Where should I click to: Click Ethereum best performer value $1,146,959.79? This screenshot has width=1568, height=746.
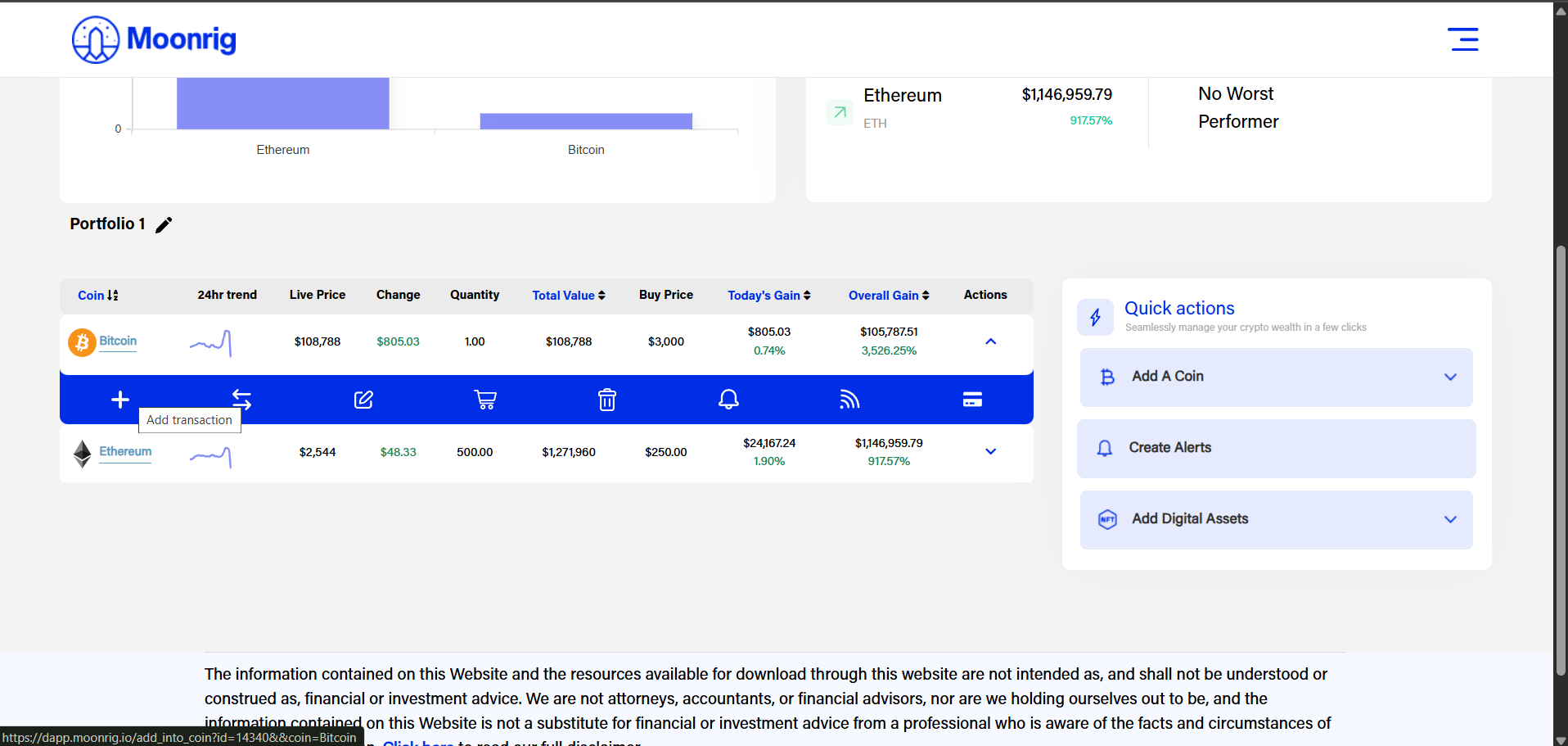click(x=1067, y=95)
